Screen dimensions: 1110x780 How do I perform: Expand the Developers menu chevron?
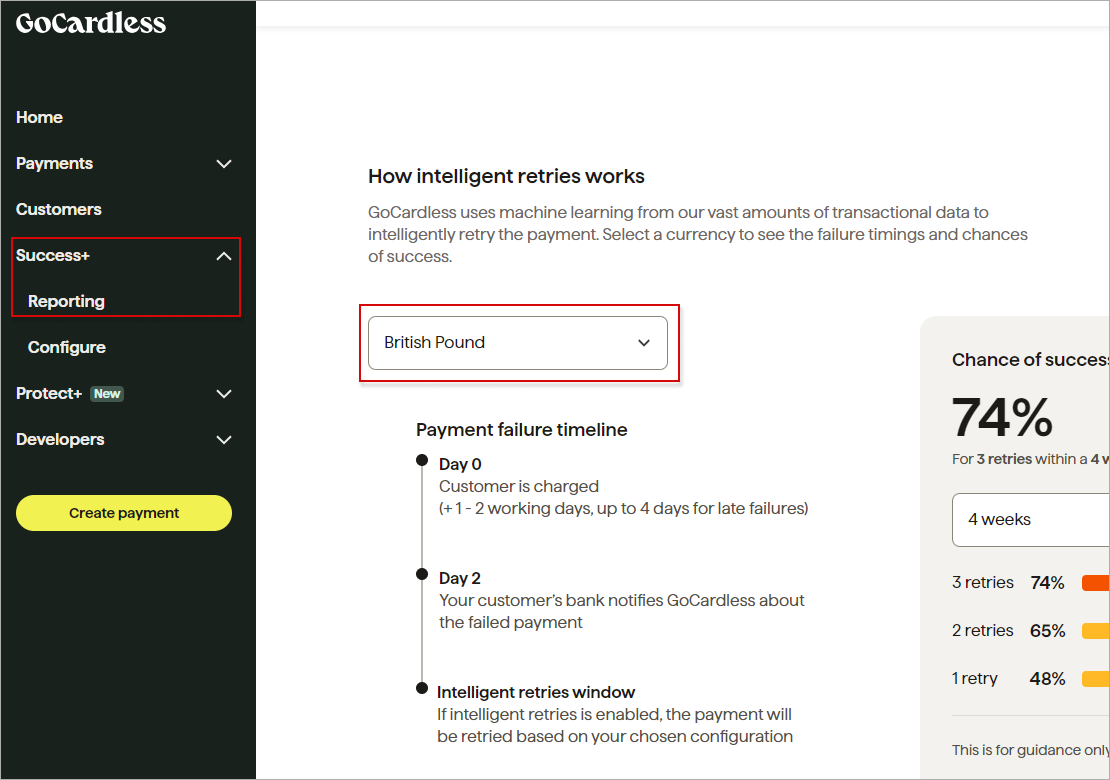click(224, 440)
